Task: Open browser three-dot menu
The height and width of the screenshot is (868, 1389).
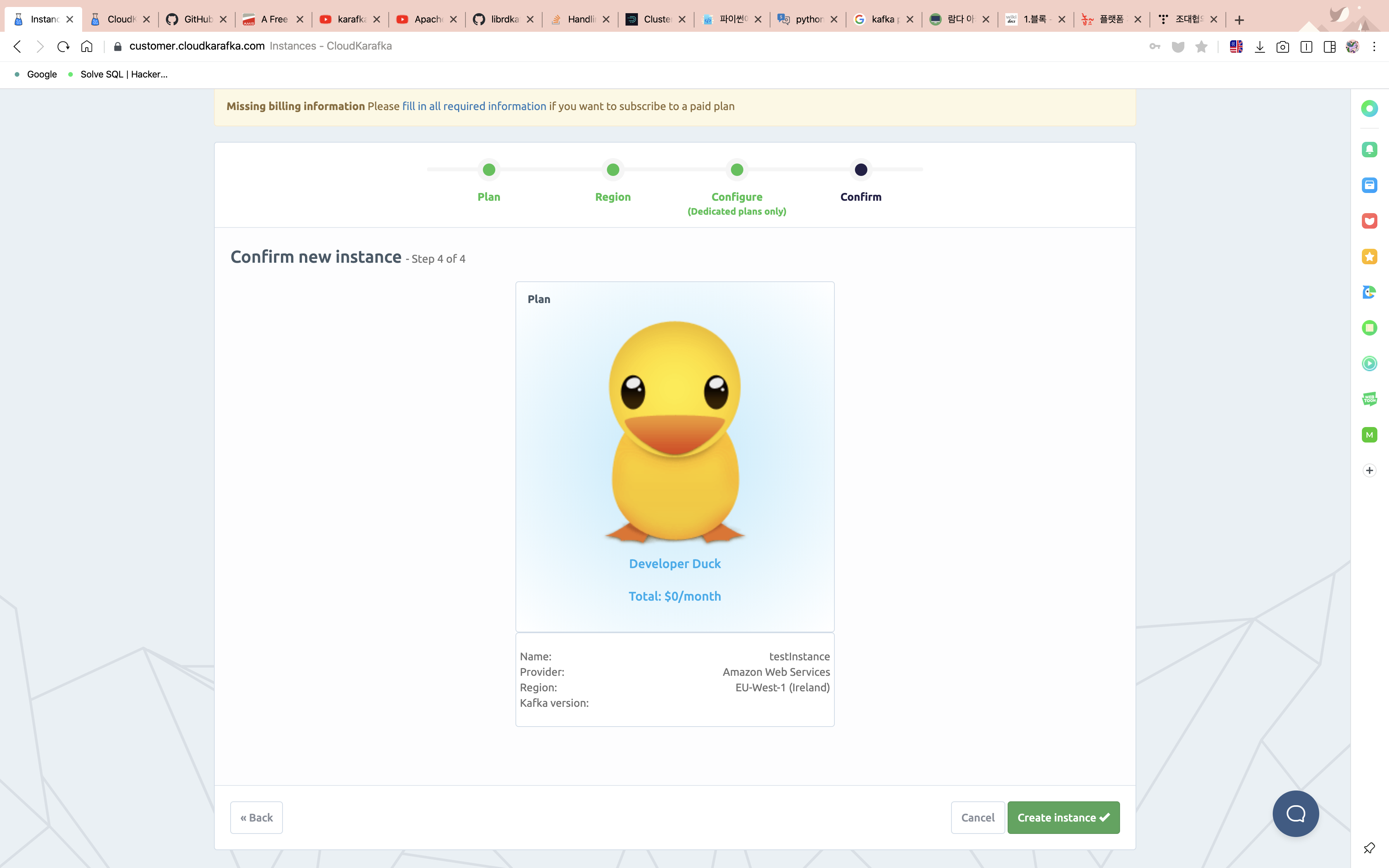Action: (1374, 46)
